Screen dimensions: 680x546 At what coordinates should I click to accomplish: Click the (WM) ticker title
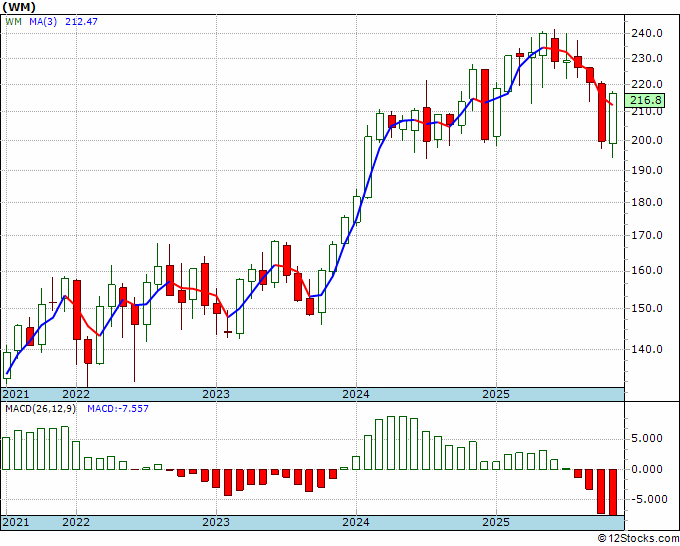tap(19, 7)
